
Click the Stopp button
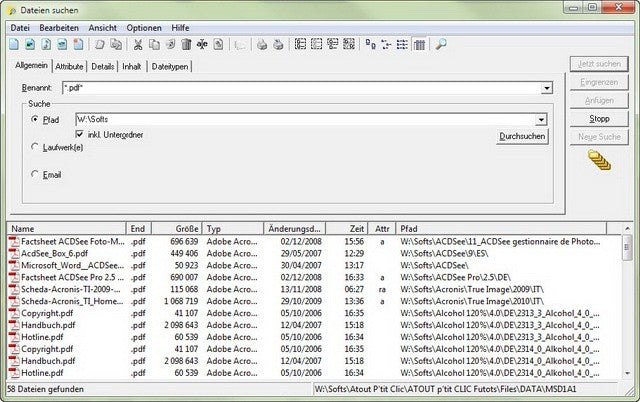[599, 119]
